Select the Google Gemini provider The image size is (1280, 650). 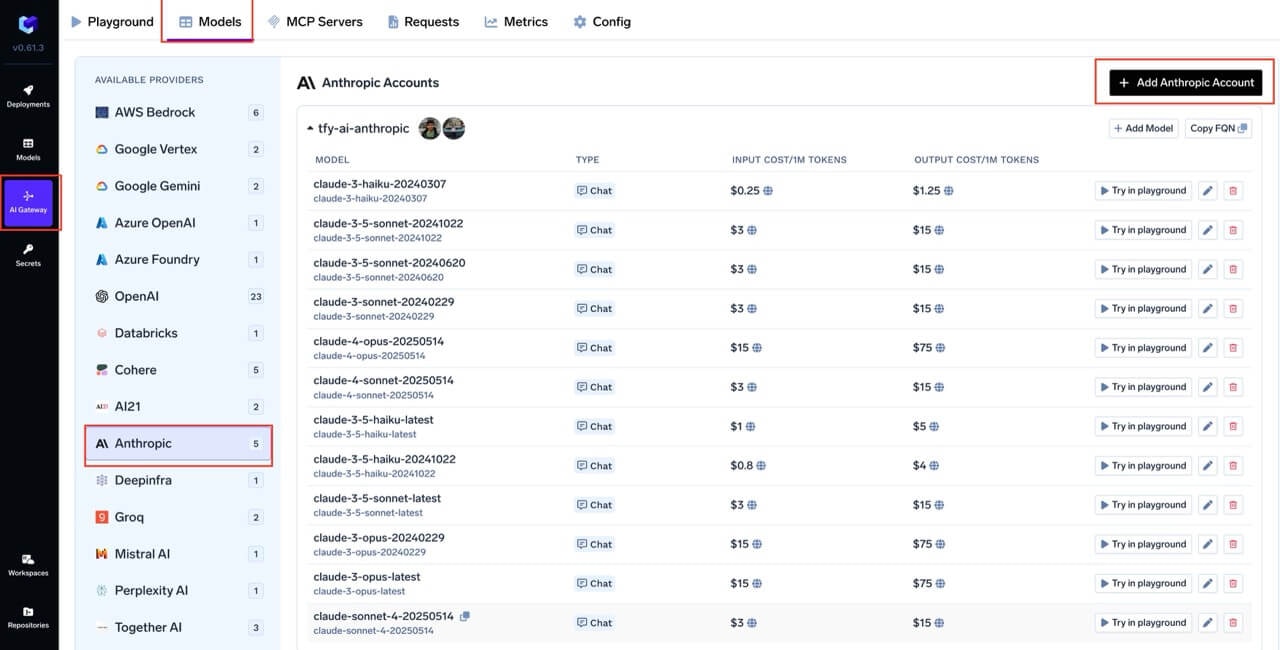[x=179, y=186]
